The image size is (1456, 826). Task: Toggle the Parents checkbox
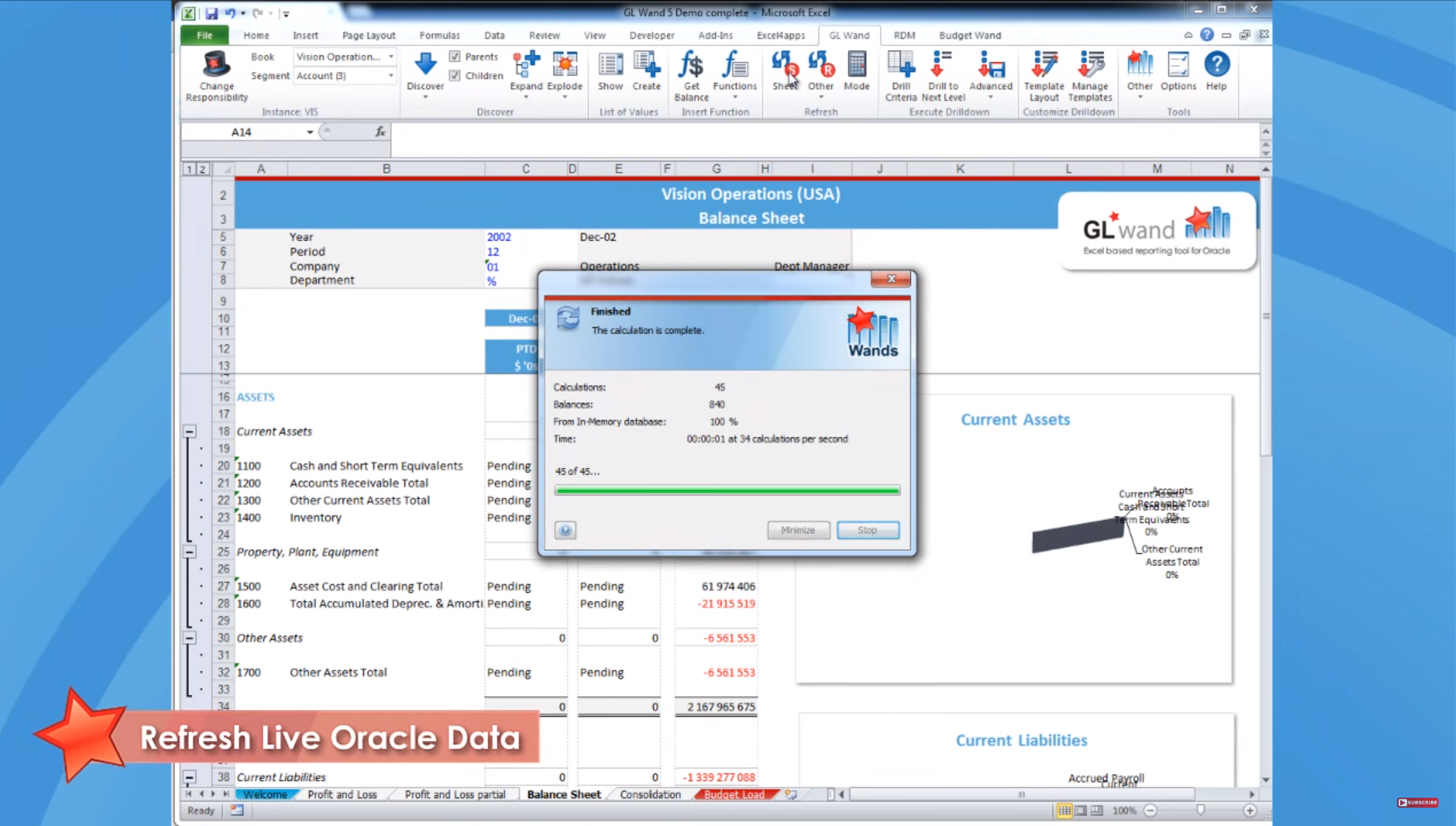(455, 57)
